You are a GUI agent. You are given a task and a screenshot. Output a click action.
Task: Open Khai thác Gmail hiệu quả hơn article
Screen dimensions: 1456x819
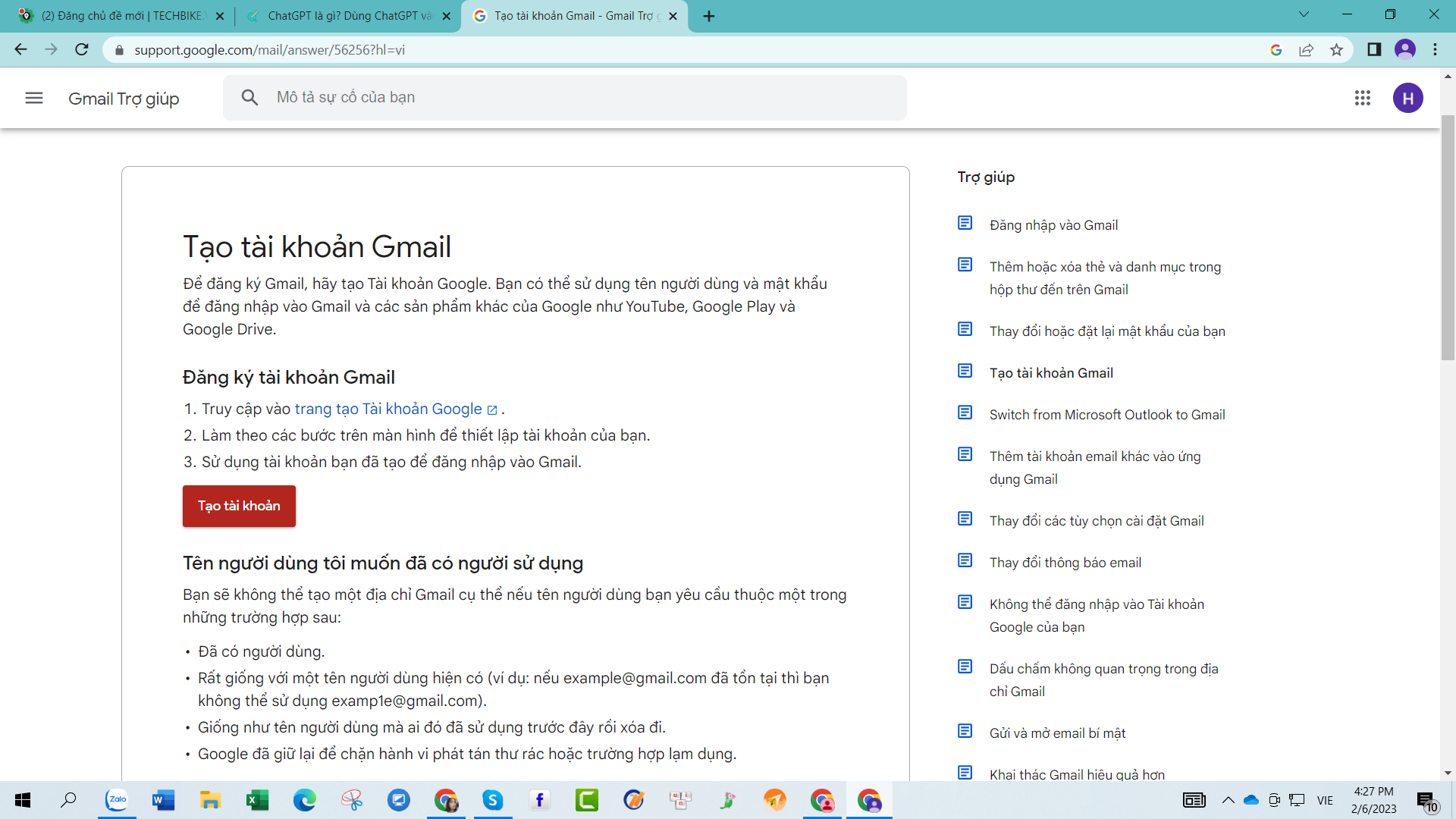tap(1077, 774)
